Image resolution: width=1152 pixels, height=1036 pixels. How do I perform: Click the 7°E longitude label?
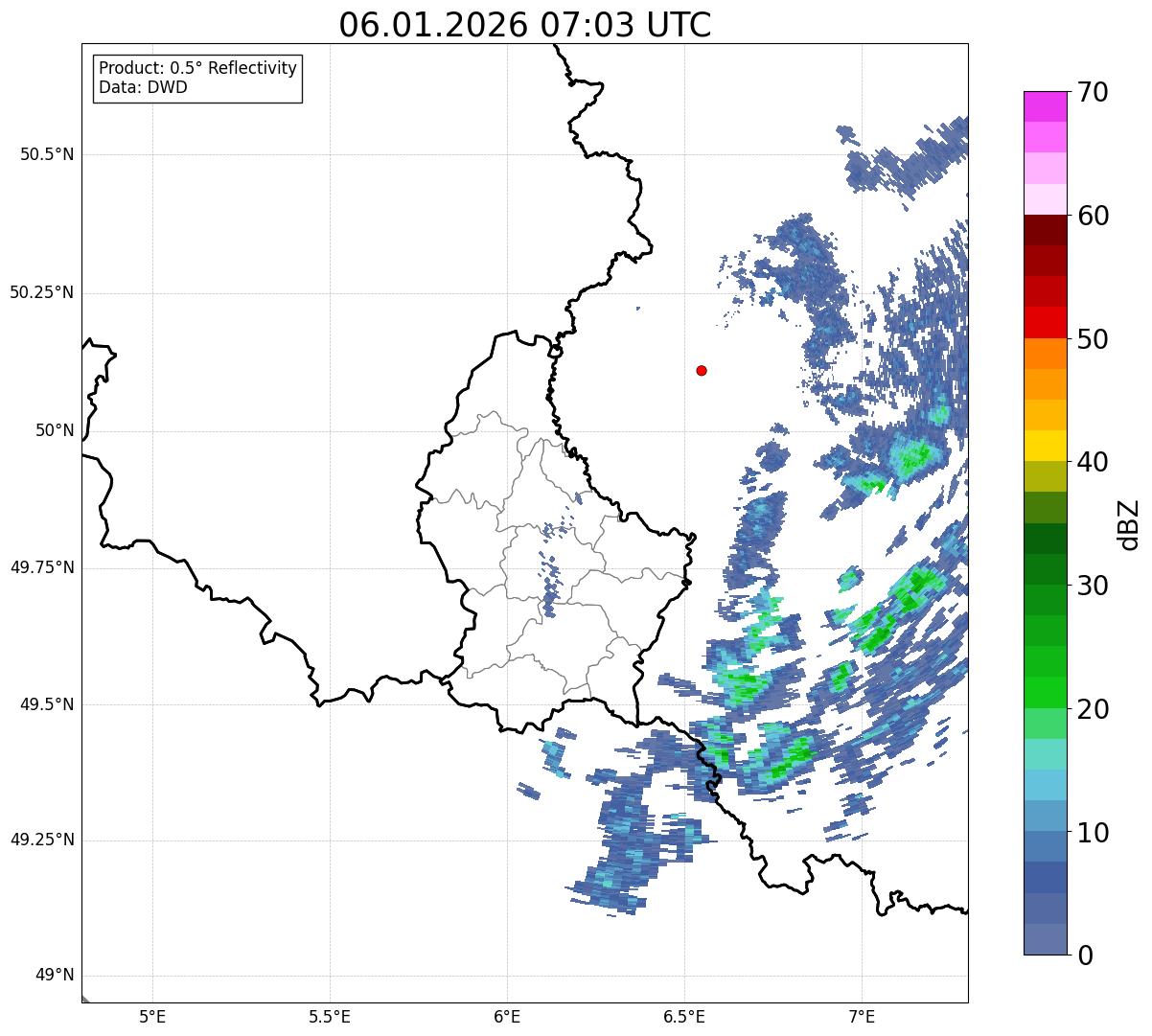point(862,1016)
